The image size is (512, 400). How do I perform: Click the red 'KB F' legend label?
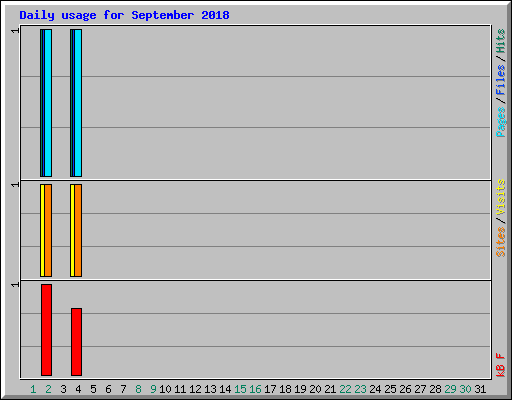click(x=500, y=365)
